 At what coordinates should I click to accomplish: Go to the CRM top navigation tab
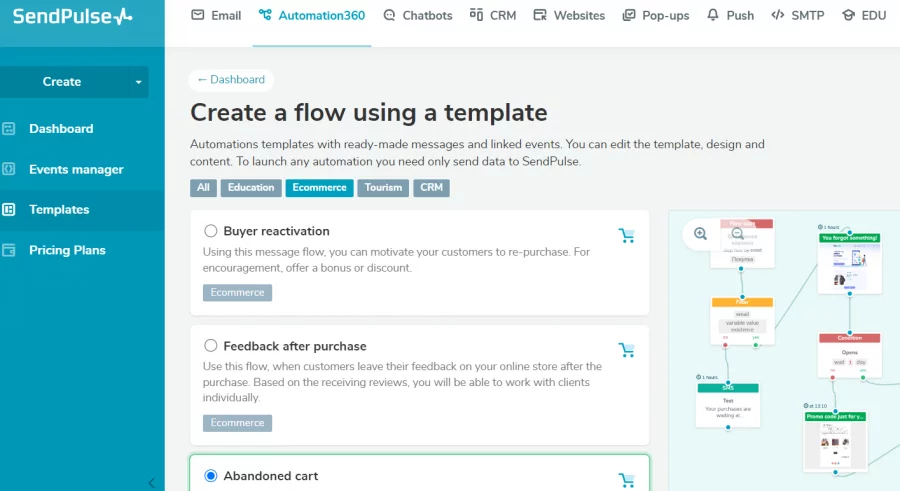(x=492, y=16)
